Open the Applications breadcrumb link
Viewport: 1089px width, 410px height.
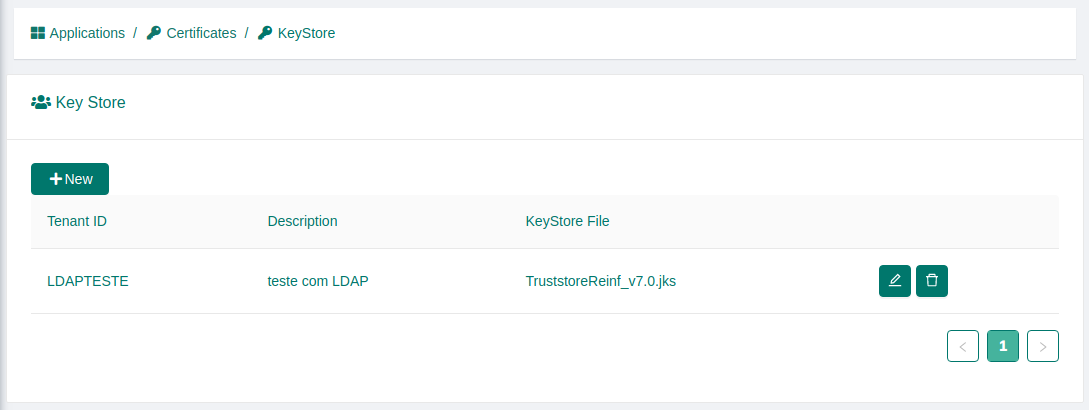click(88, 33)
